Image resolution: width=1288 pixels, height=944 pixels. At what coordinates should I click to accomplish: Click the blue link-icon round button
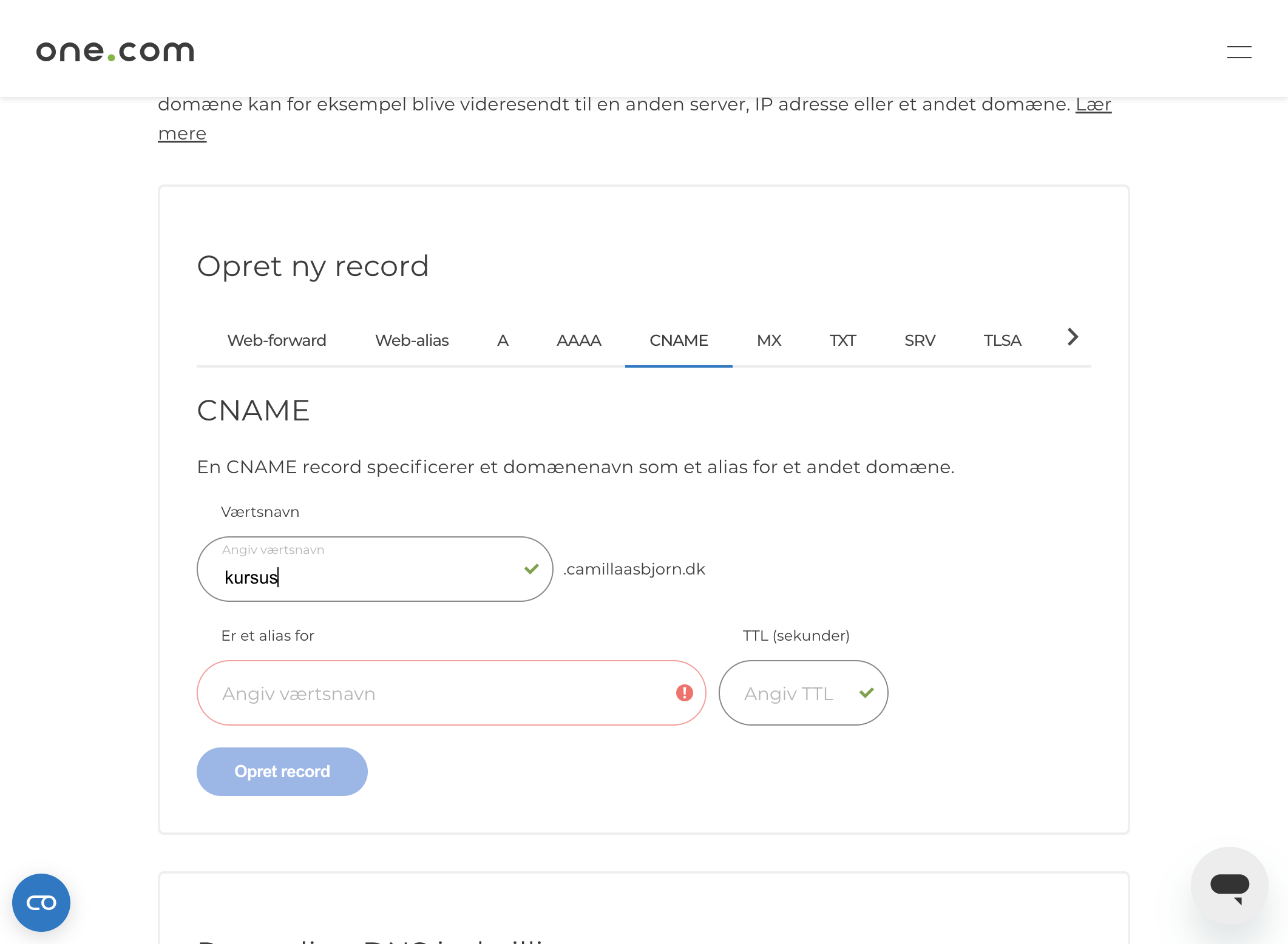[41, 902]
